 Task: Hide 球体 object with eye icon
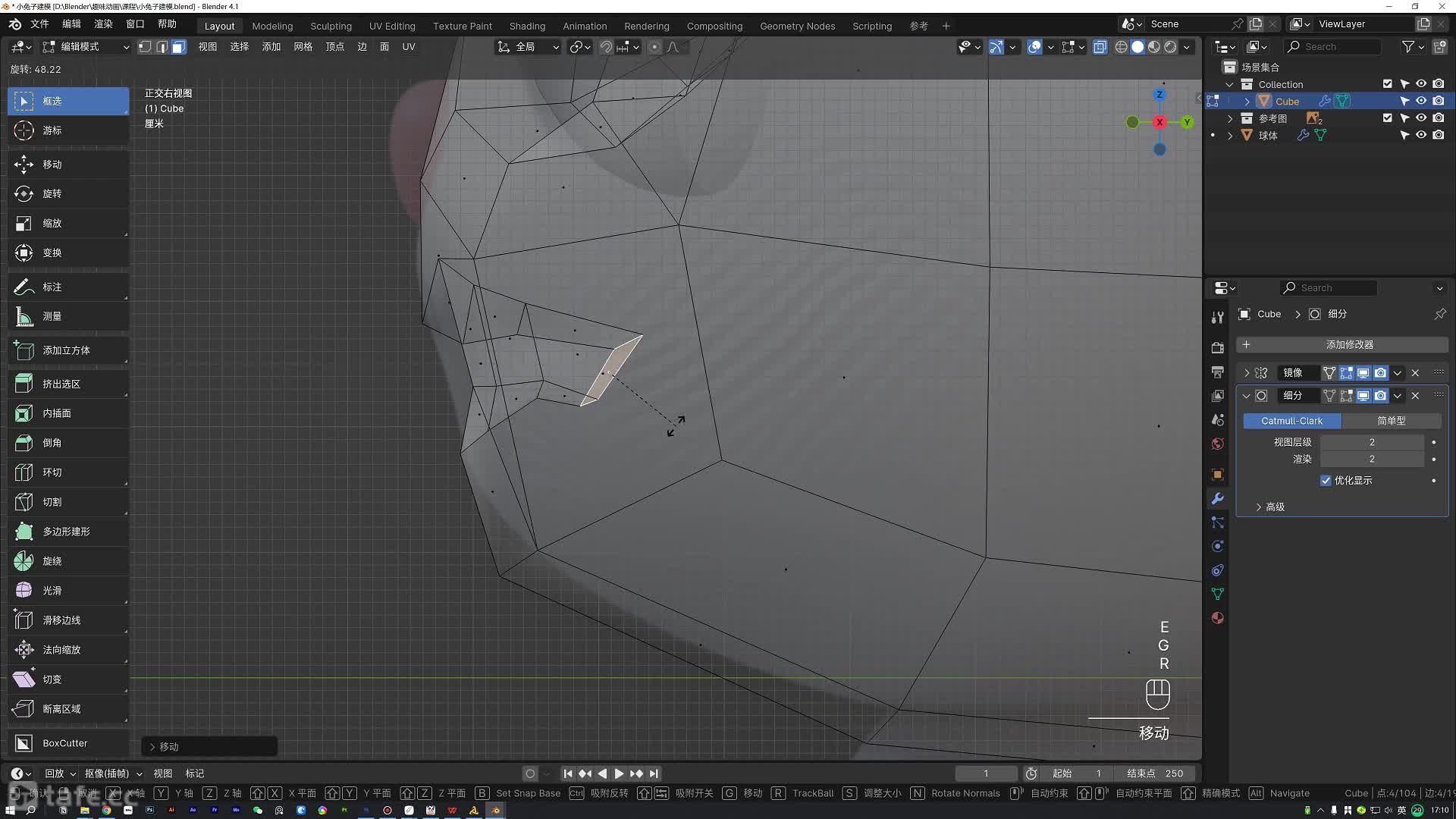pyautogui.click(x=1421, y=136)
